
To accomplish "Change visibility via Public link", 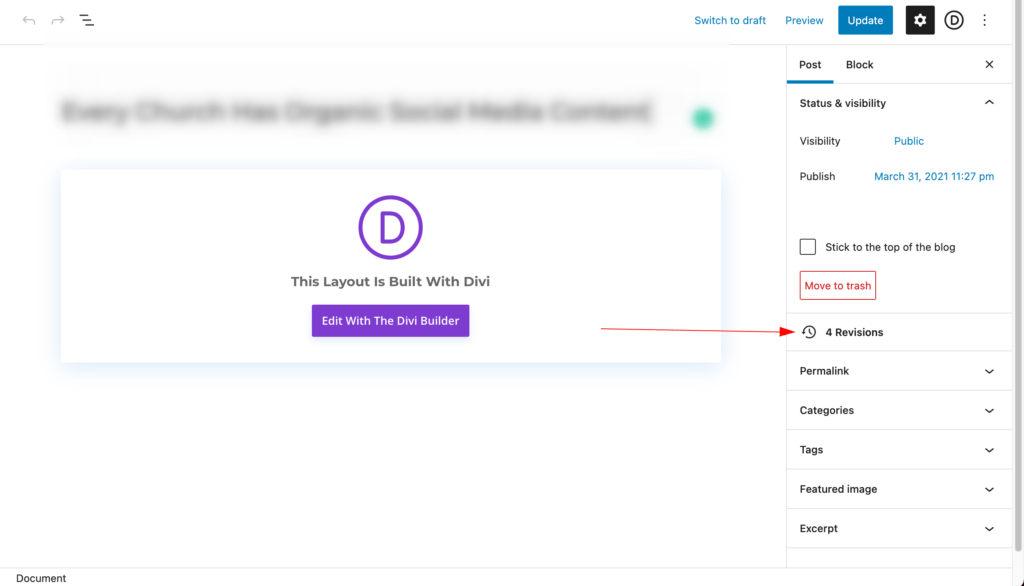I will coord(908,141).
